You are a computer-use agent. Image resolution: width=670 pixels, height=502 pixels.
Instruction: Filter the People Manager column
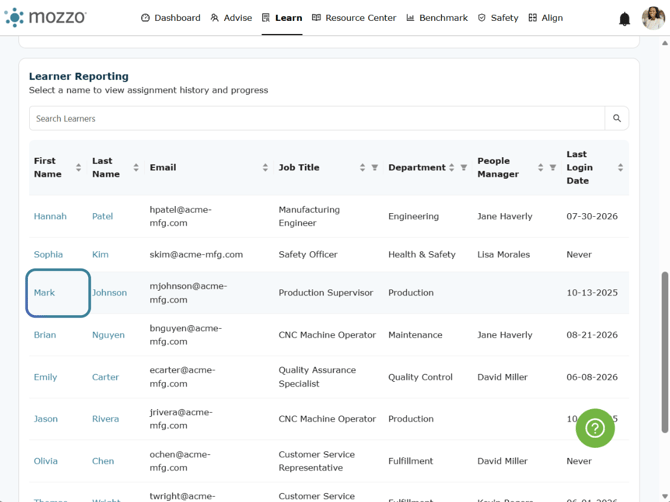(552, 167)
